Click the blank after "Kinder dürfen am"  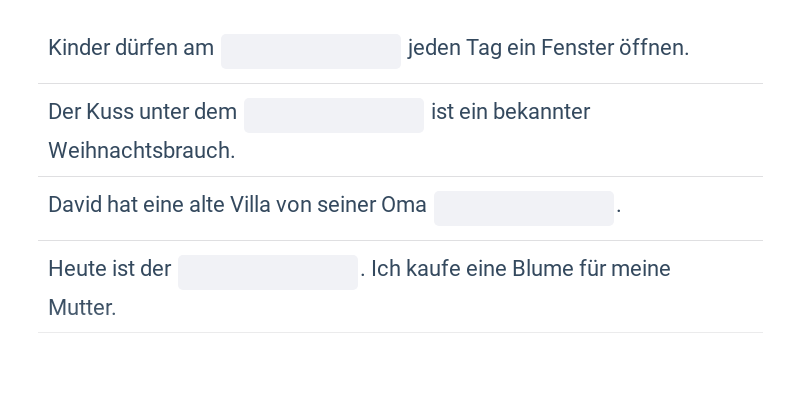(310, 51)
